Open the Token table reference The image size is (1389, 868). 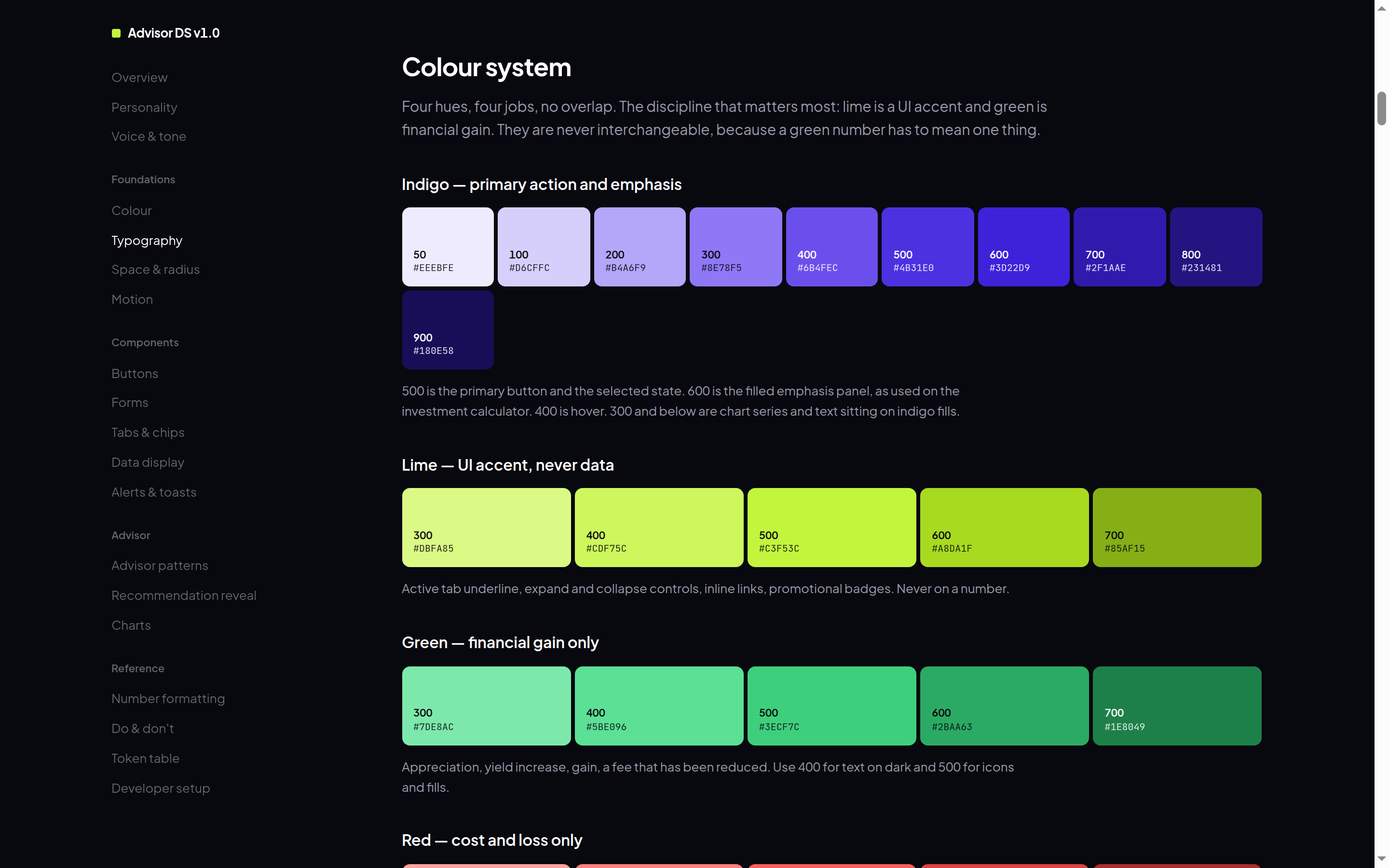pos(145,759)
